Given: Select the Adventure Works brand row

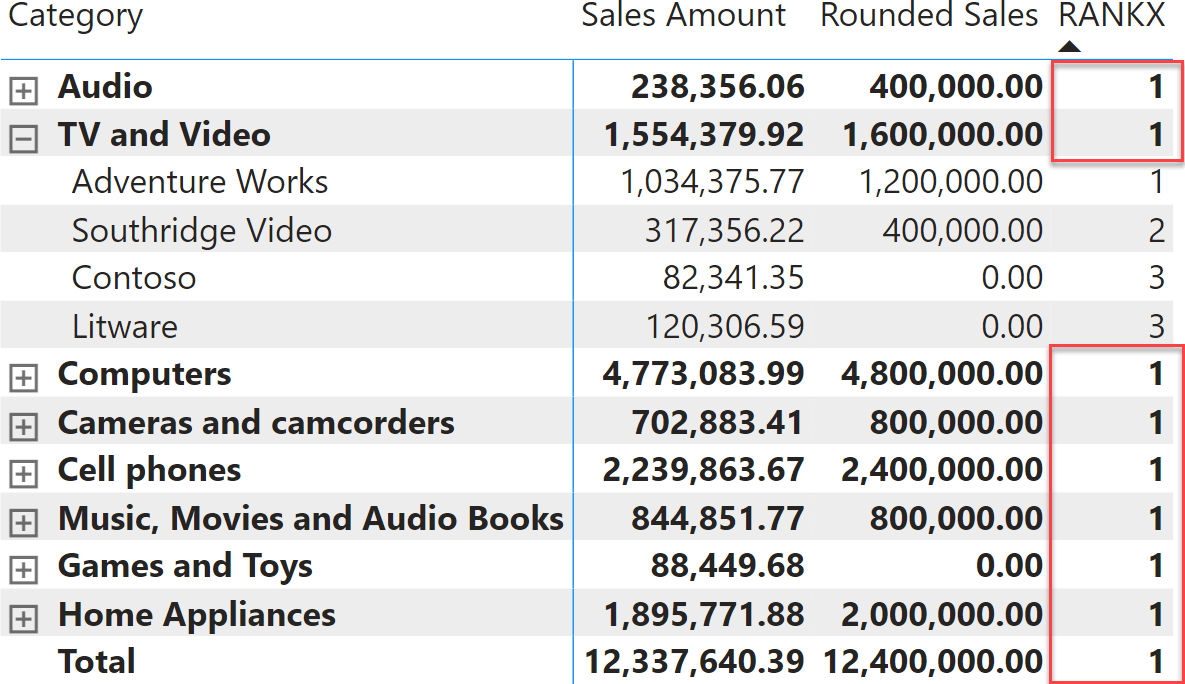Looking at the screenshot, I should point(586,181).
